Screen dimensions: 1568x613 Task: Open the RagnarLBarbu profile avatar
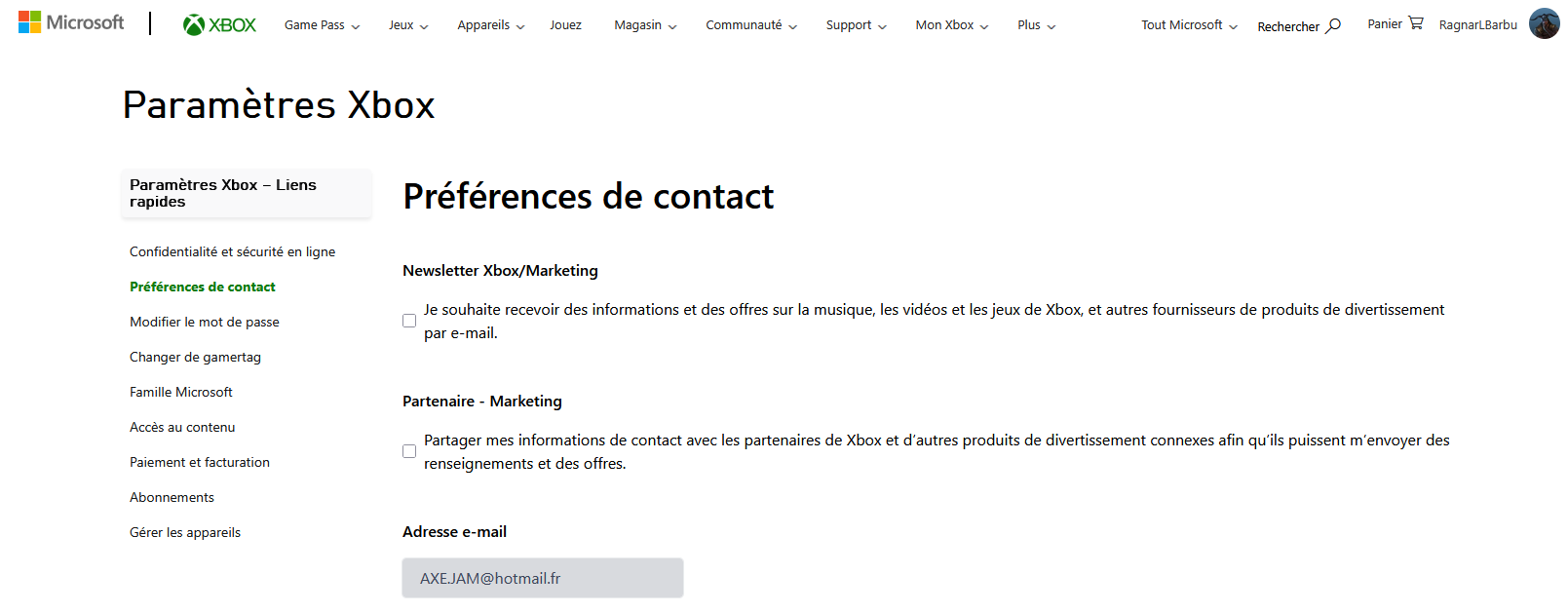pyautogui.click(x=1545, y=23)
